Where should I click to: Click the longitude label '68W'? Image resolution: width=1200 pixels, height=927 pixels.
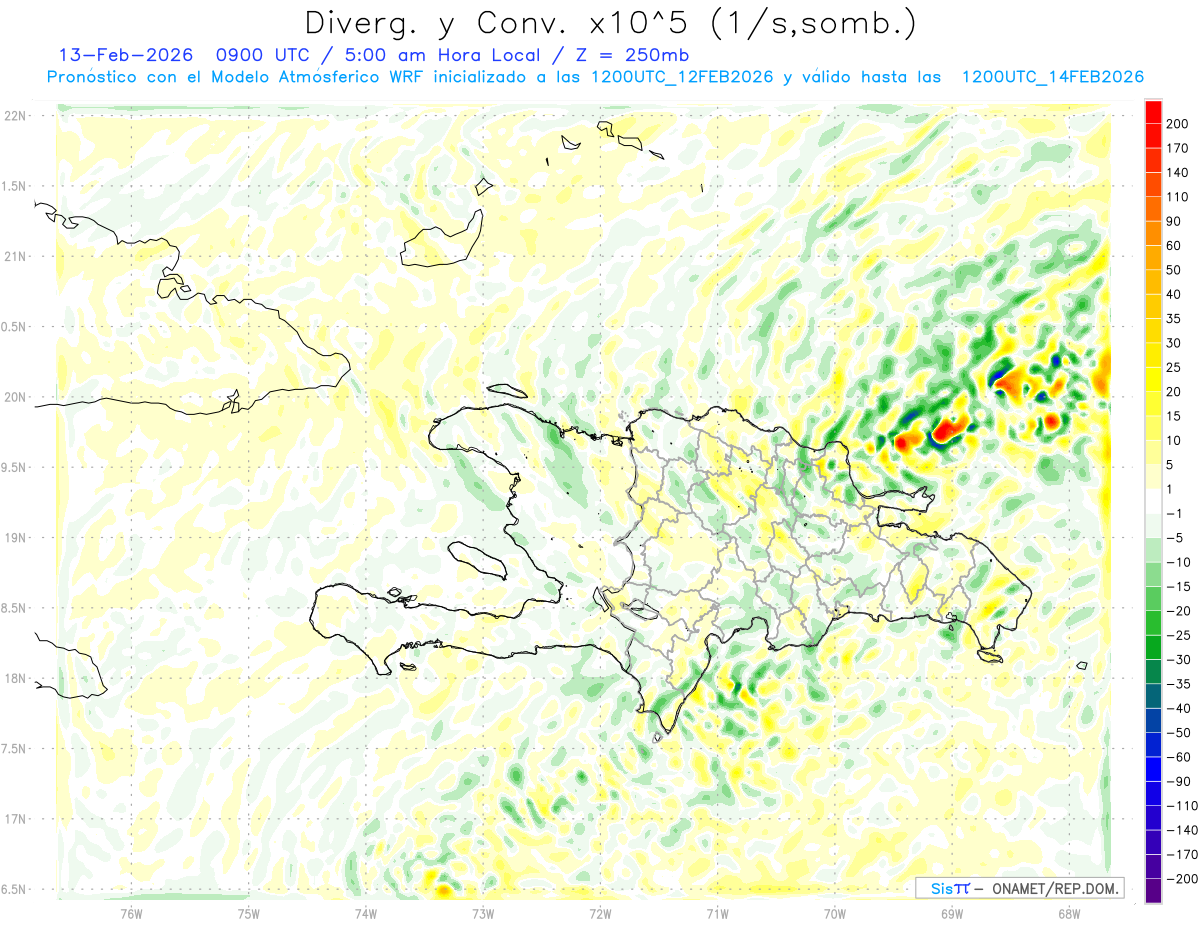(x=1068, y=912)
